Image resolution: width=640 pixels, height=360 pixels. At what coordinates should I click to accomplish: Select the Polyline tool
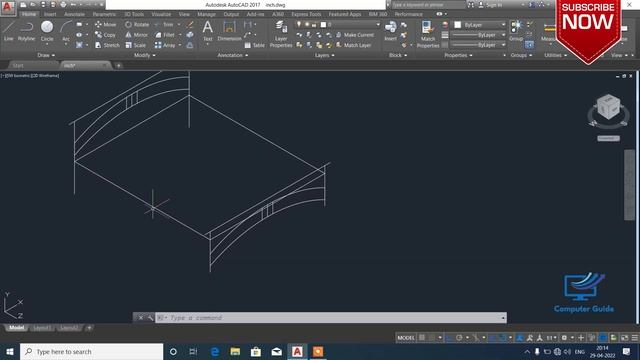(26, 31)
